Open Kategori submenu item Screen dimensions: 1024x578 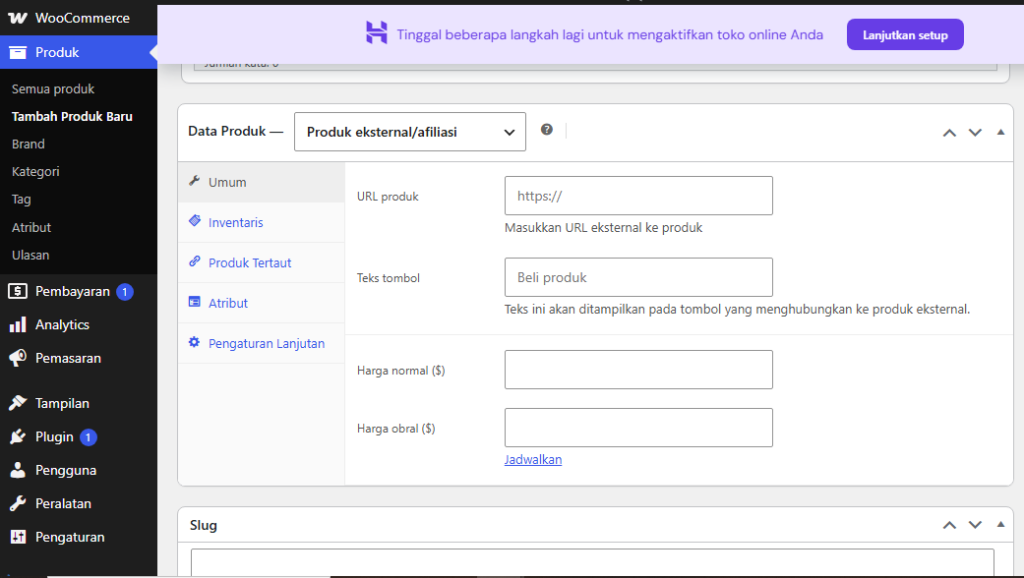pos(35,172)
